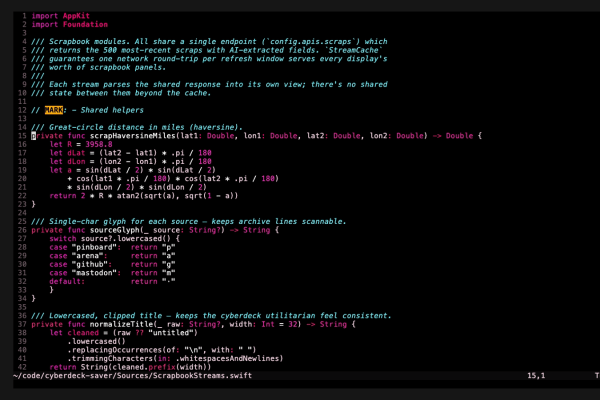This screenshot has height=400, width=600.
Task: Click '.replacingOccurrences' on line 40
Action: [114, 350]
